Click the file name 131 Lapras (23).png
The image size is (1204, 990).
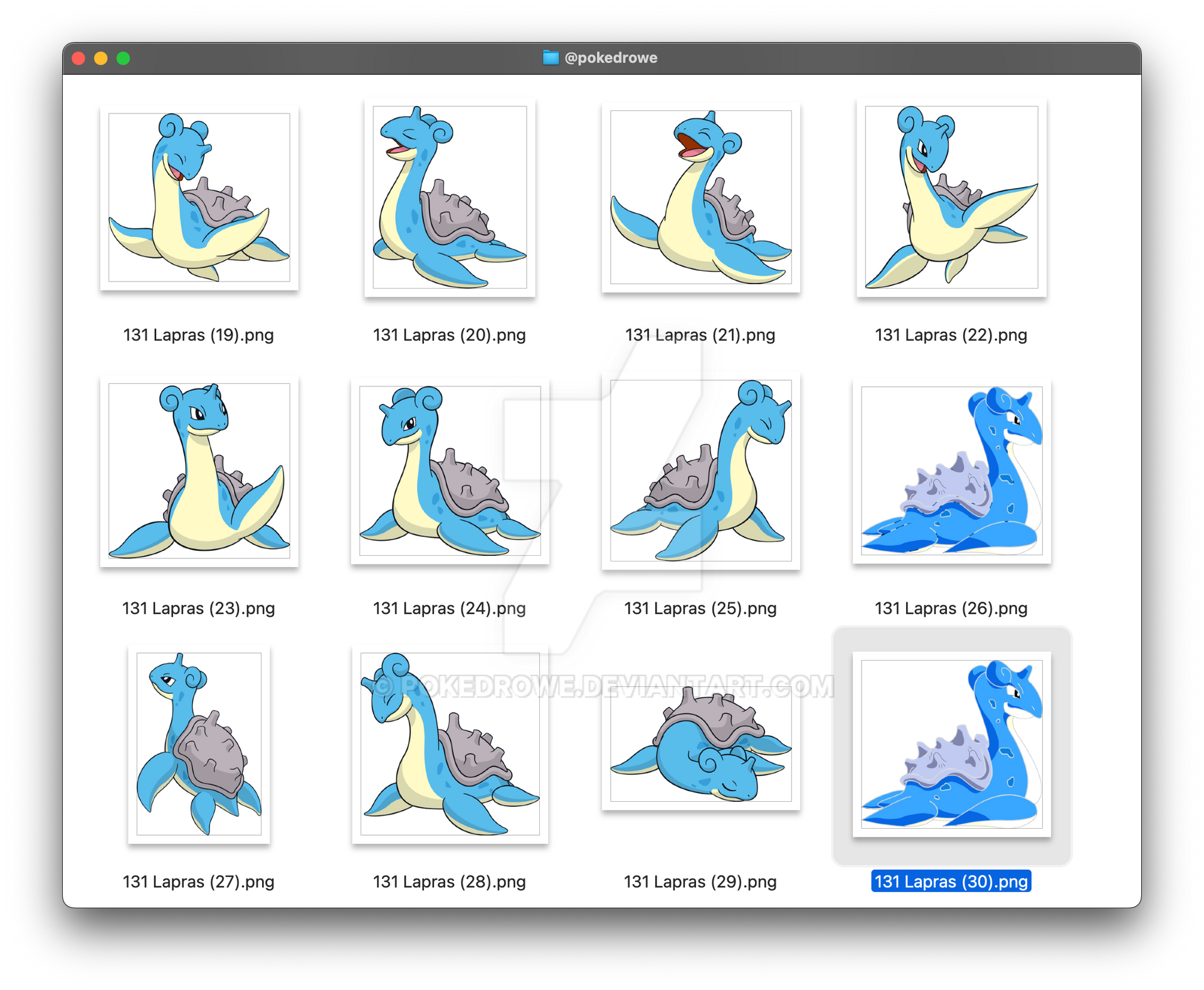click(x=199, y=609)
